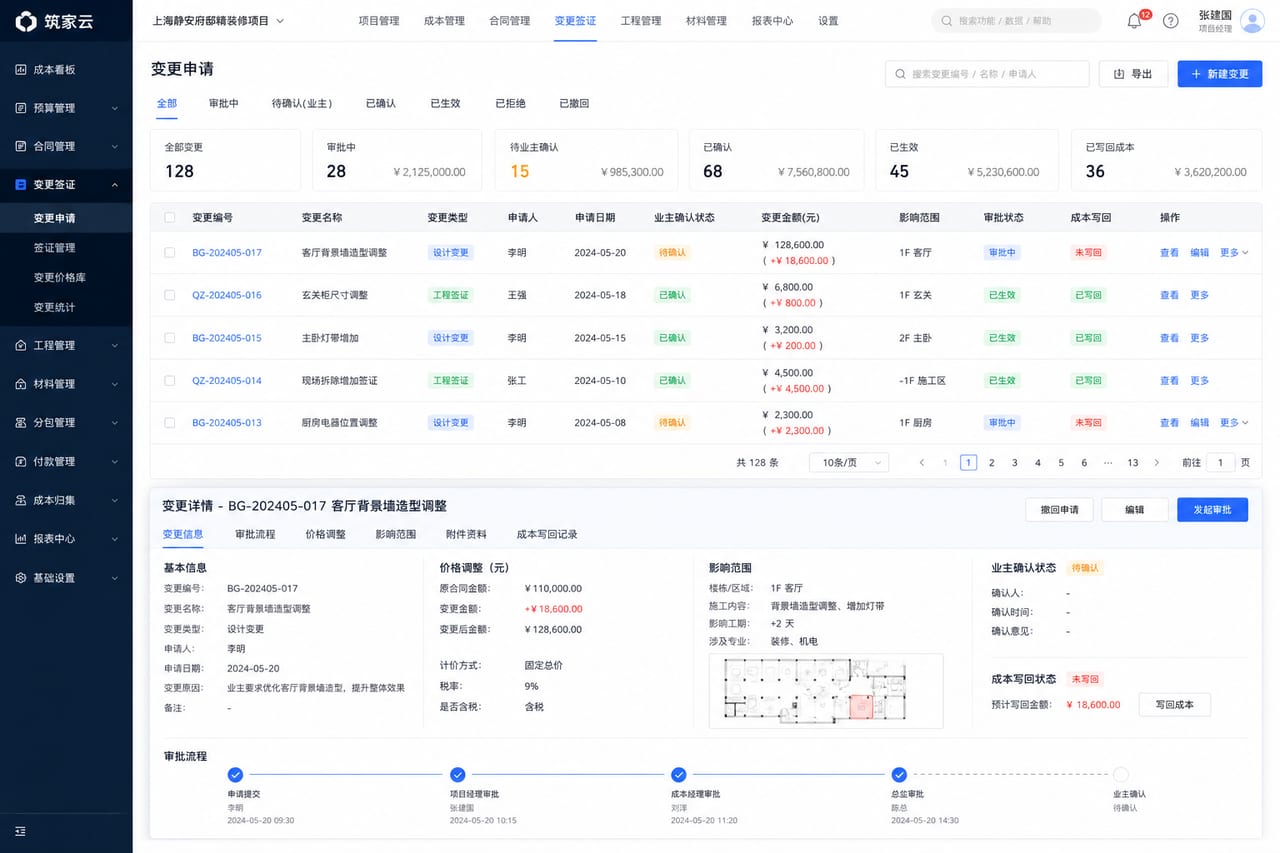This screenshot has height=853, width=1280.
Task: Check the row QZ-202405-014 checkbox
Action: click(x=170, y=381)
